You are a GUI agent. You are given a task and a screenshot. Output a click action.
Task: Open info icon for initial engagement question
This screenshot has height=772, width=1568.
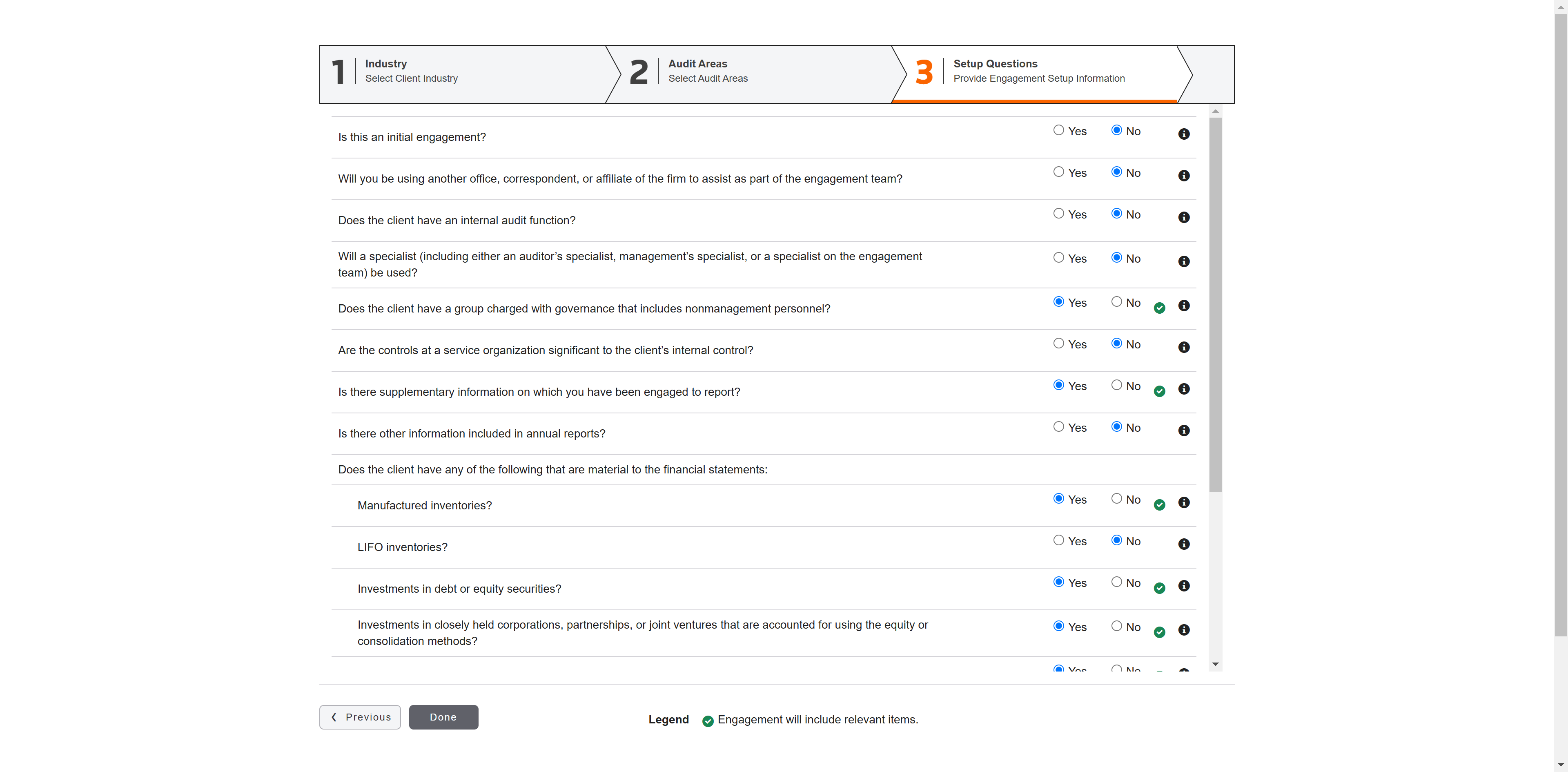click(1183, 134)
